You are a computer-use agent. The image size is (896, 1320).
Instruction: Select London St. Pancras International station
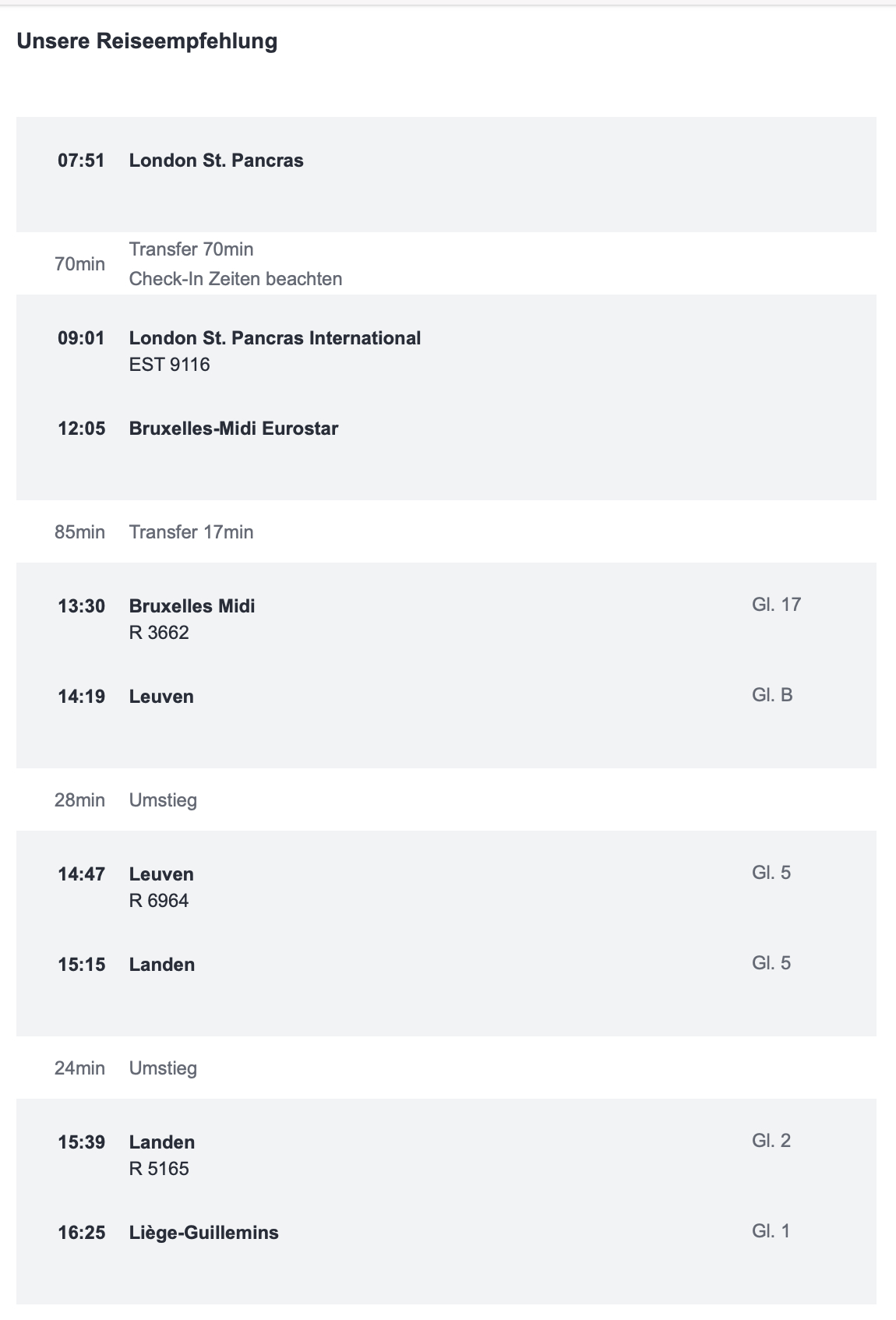(x=274, y=338)
